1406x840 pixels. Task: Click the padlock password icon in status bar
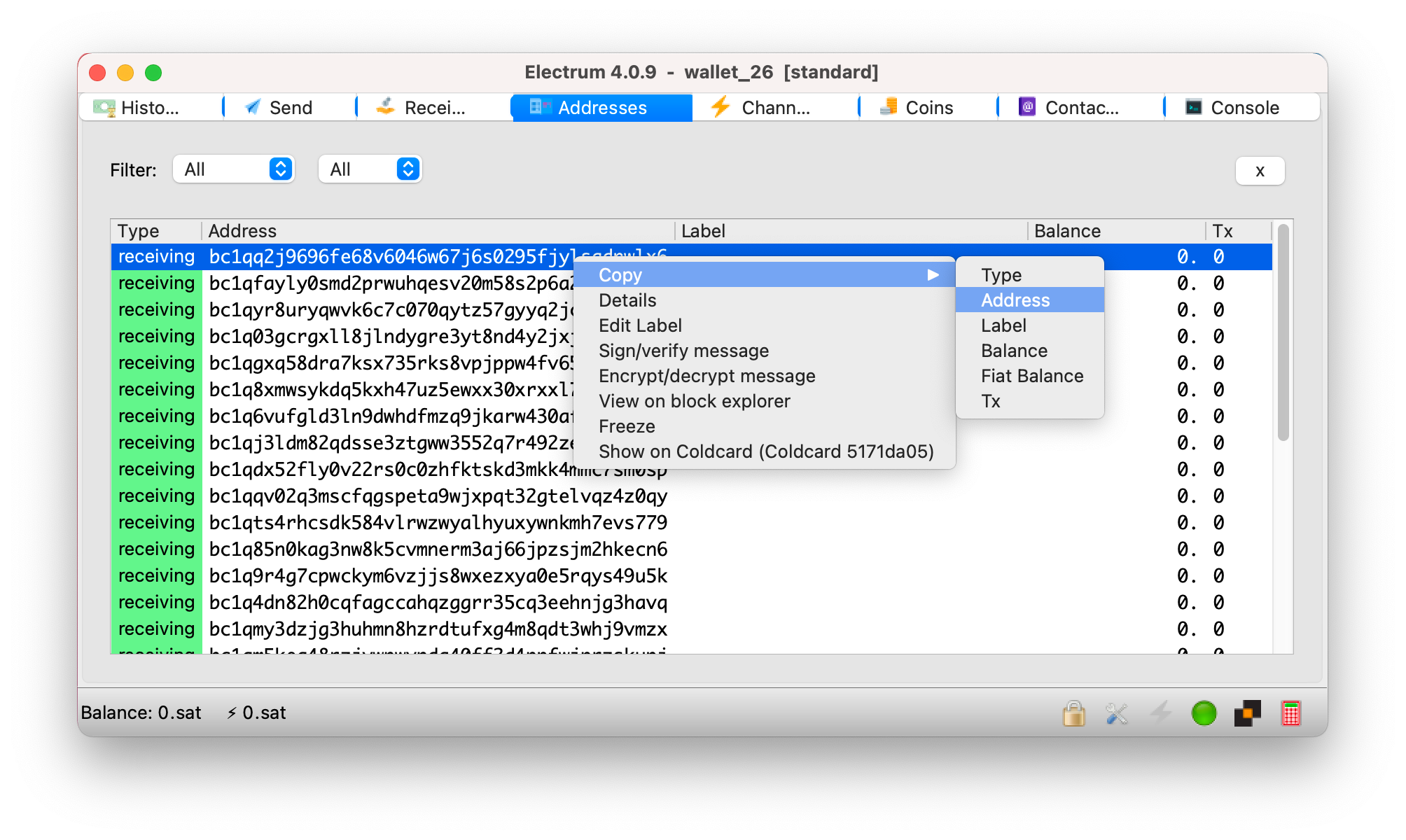[1073, 713]
